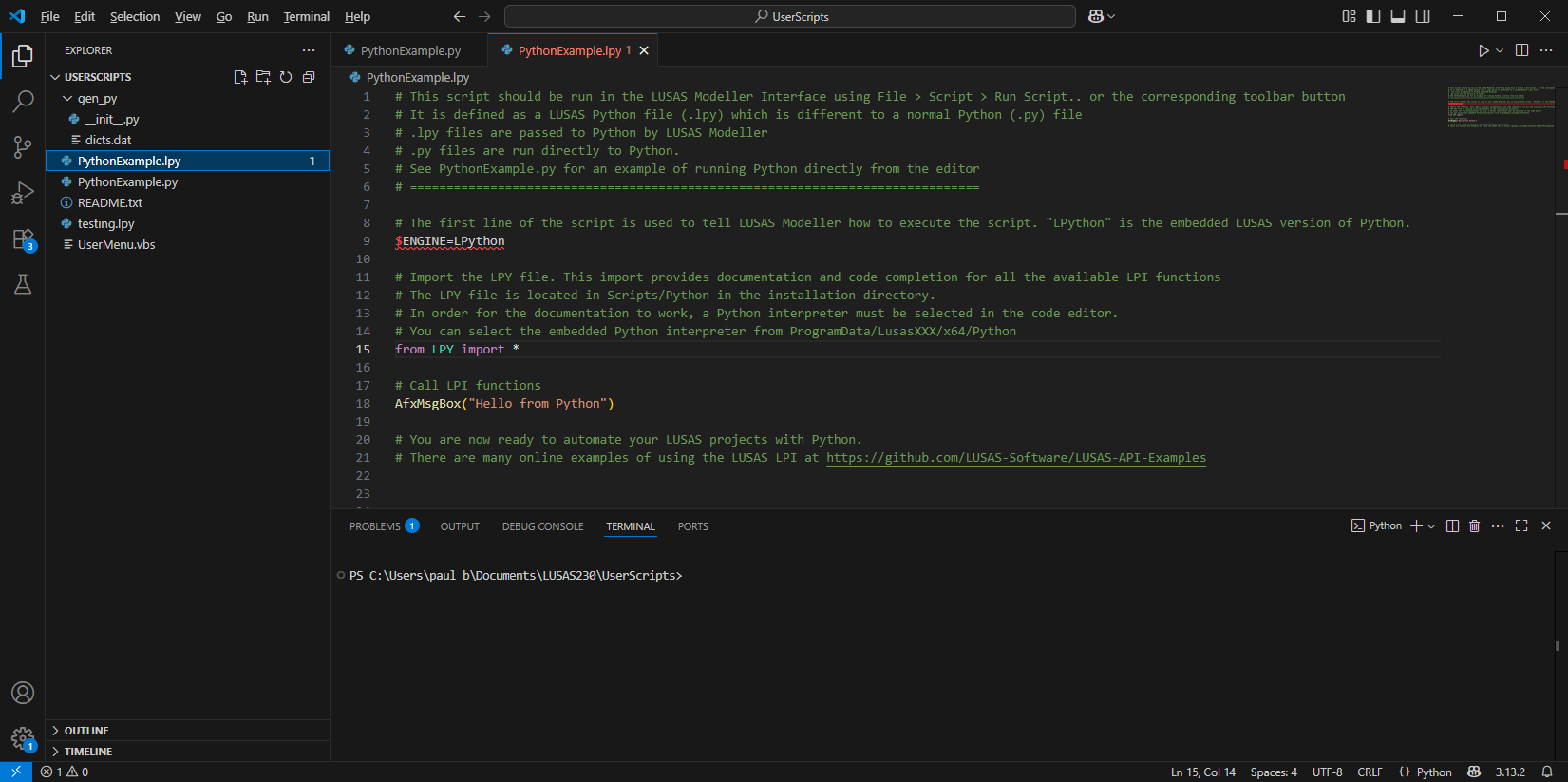Maximize the terminal panel size

[x=1521, y=526]
